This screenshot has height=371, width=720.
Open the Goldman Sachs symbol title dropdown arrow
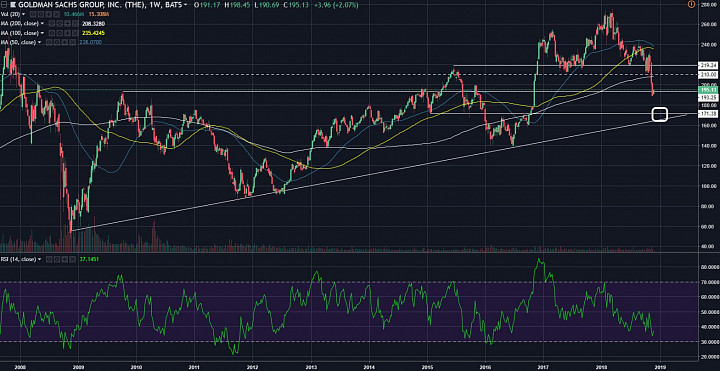[185, 5]
